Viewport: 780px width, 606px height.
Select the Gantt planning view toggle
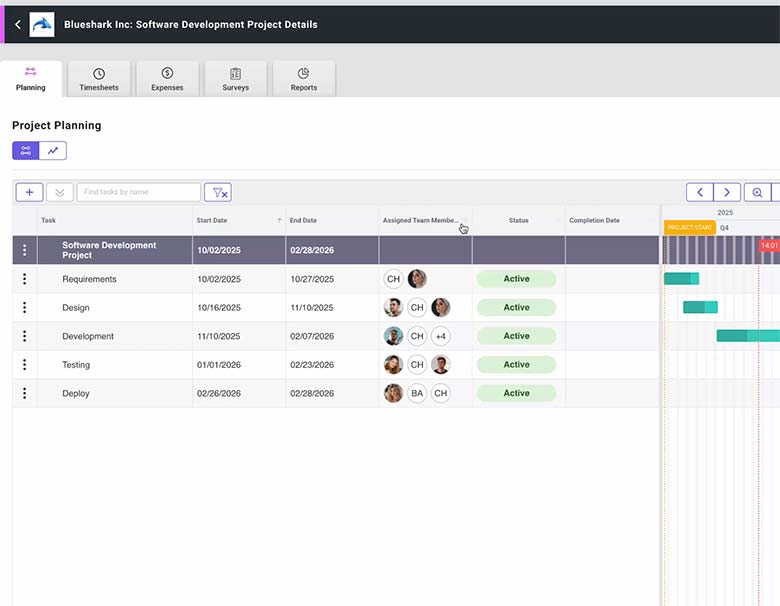[x=26, y=150]
